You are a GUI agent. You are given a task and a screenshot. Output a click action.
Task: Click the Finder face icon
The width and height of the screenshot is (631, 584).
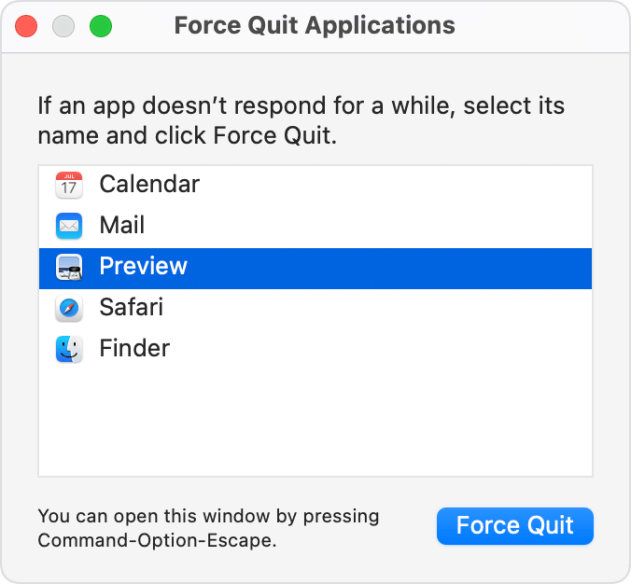click(69, 349)
